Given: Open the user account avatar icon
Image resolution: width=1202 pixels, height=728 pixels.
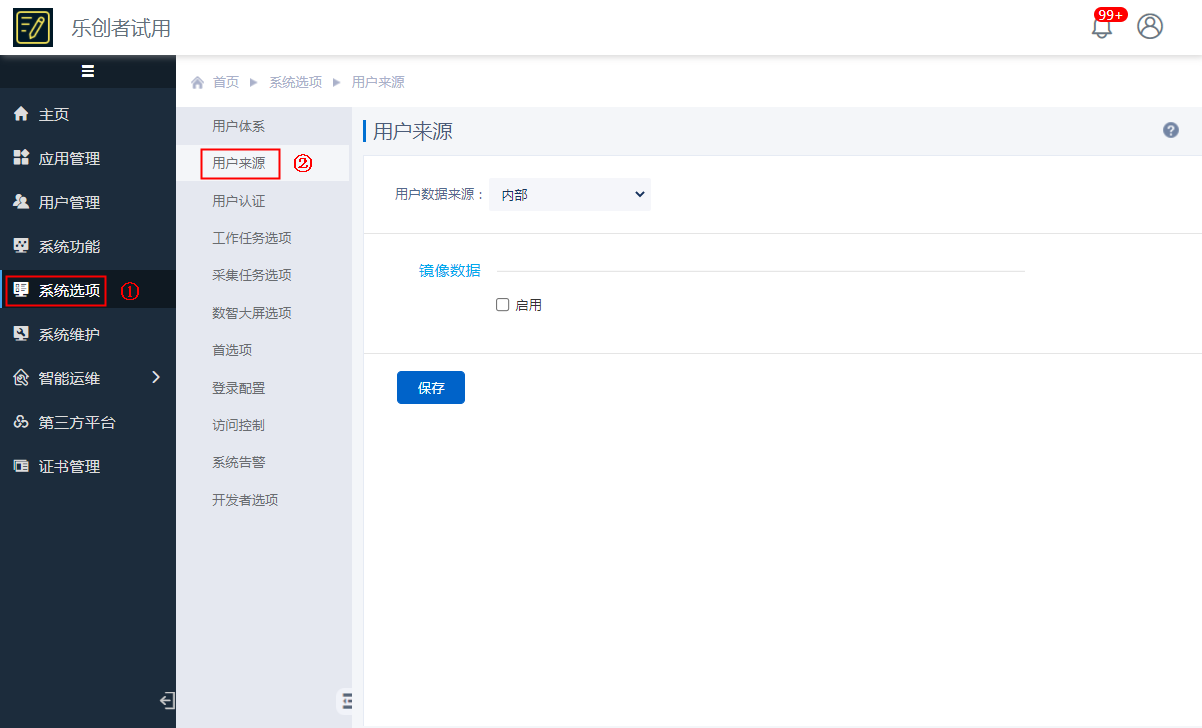Looking at the screenshot, I should 1150,26.
